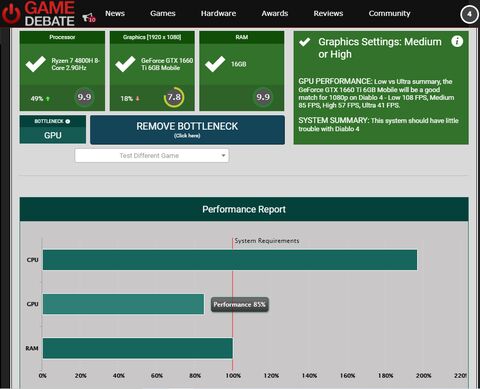Viewport: 480px width, 389px height.
Task: Click the circular badge showing 4
Action: (469, 14)
